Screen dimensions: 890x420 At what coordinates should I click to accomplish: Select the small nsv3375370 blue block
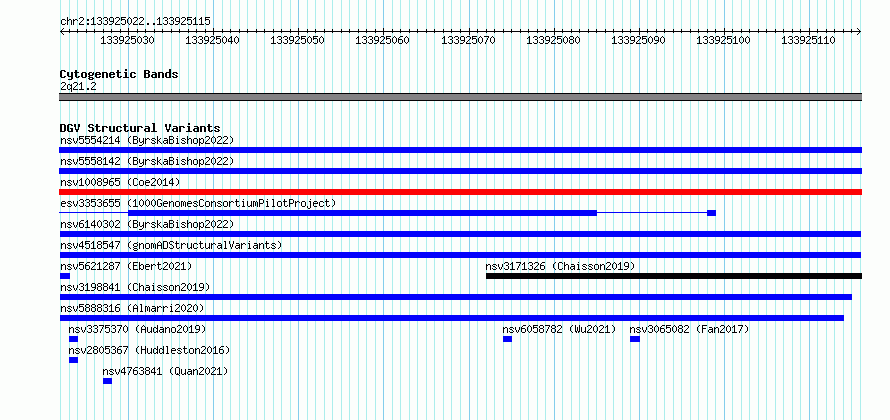pyautogui.click(x=73, y=339)
